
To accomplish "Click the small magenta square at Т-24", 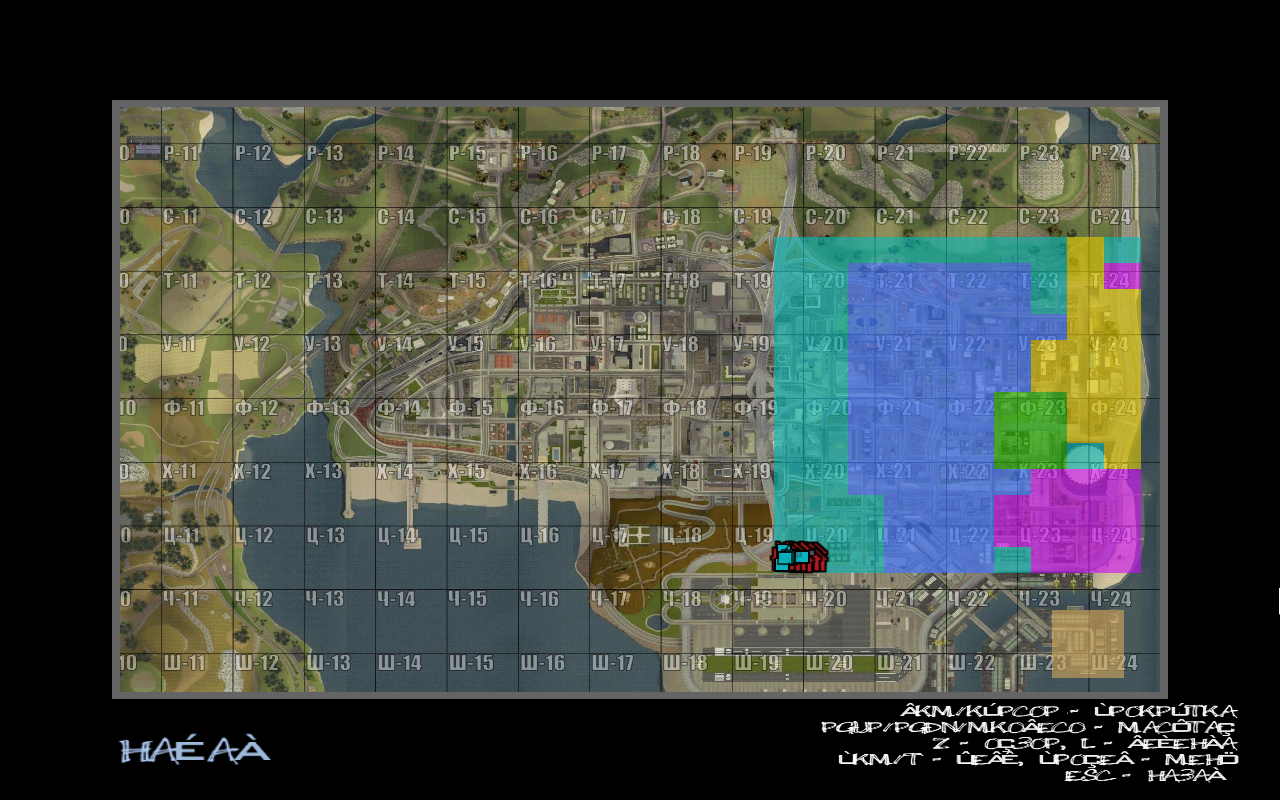I will coord(1122,277).
